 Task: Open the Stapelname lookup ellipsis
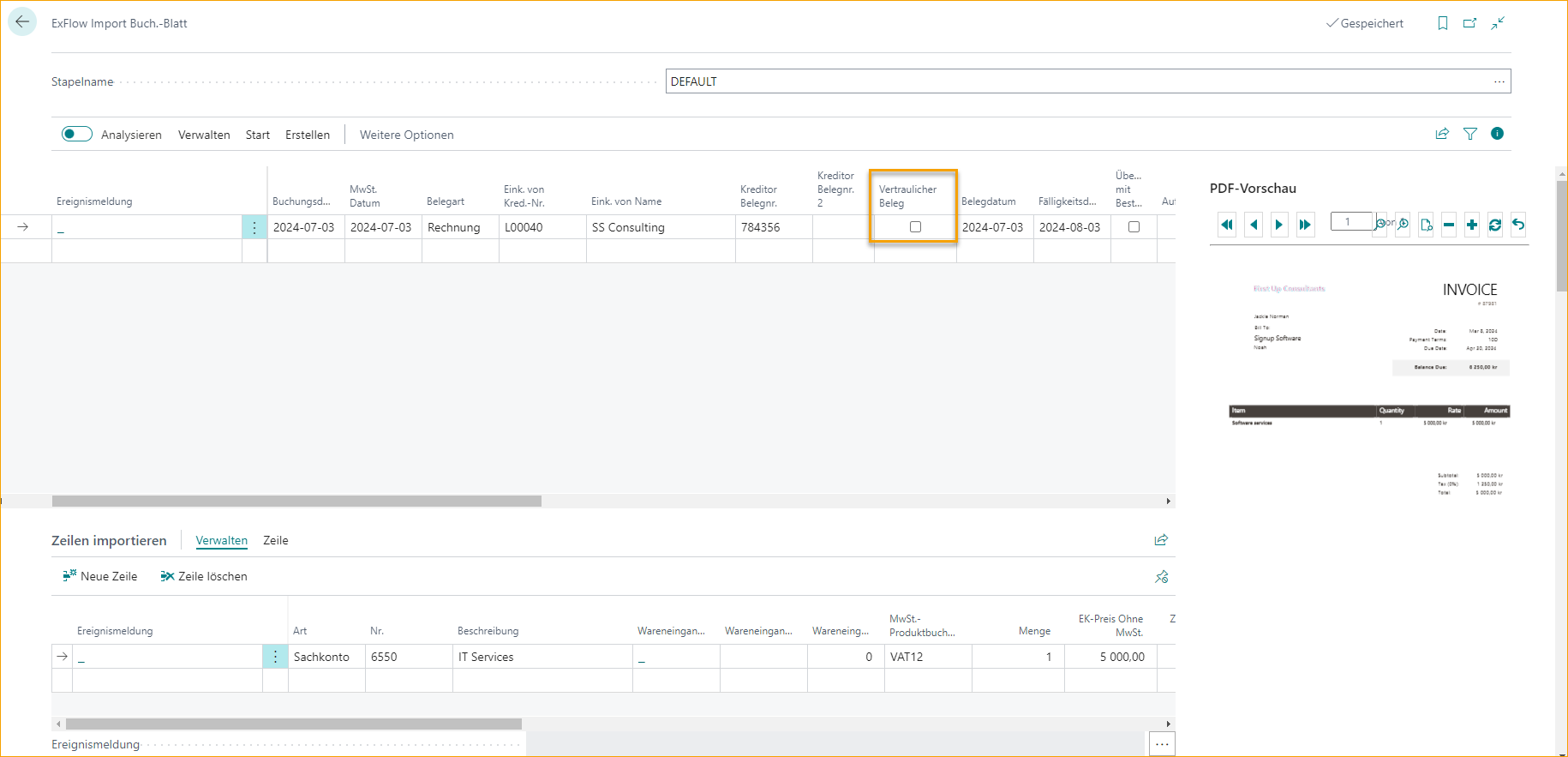point(1499,81)
